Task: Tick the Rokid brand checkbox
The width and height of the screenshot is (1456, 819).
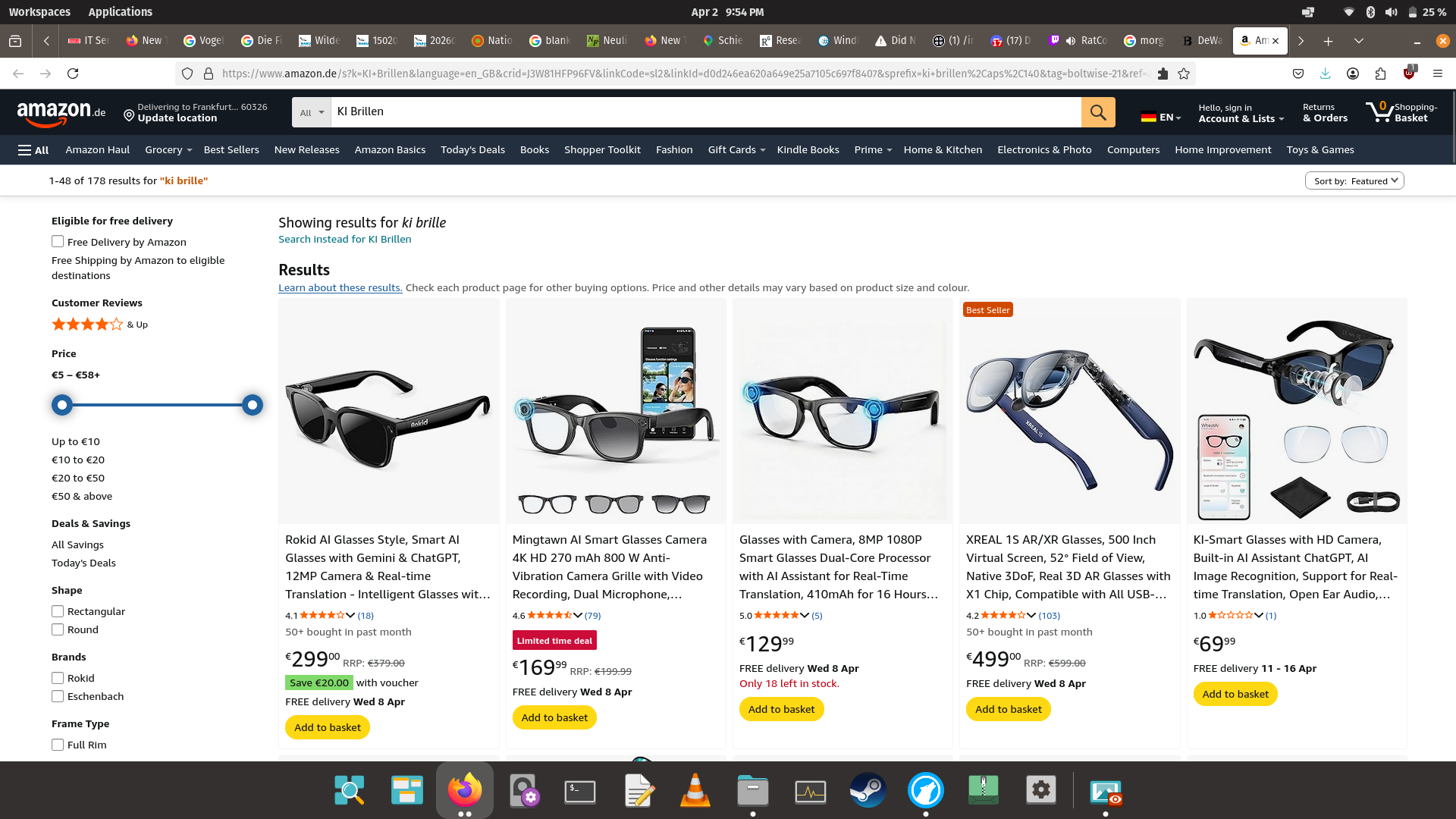Action: point(58,678)
